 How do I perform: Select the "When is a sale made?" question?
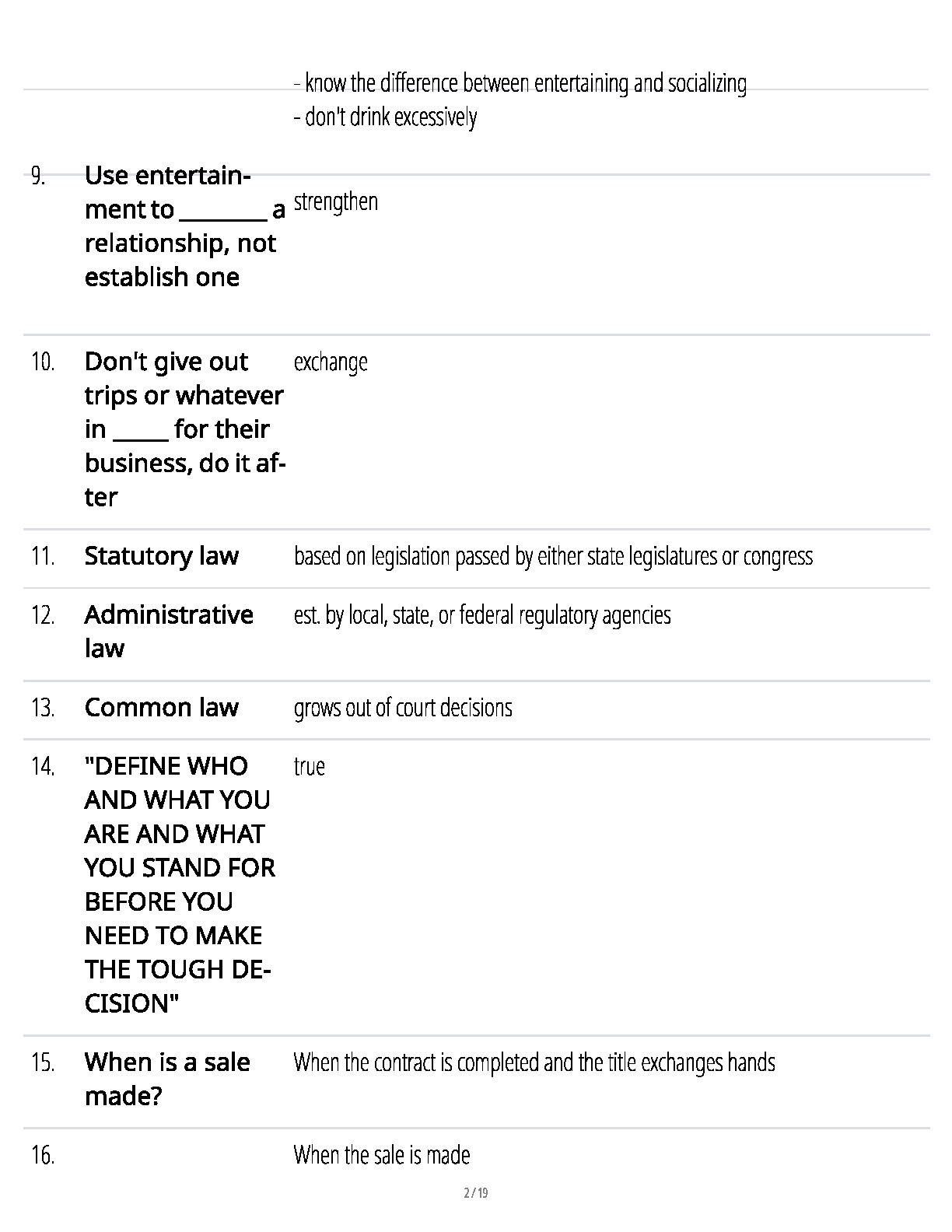pos(167,1079)
